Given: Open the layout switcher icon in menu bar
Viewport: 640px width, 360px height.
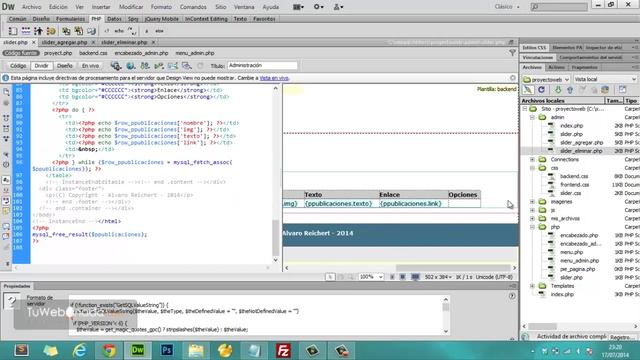Looking at the screenshot, I should click(298, 7).
